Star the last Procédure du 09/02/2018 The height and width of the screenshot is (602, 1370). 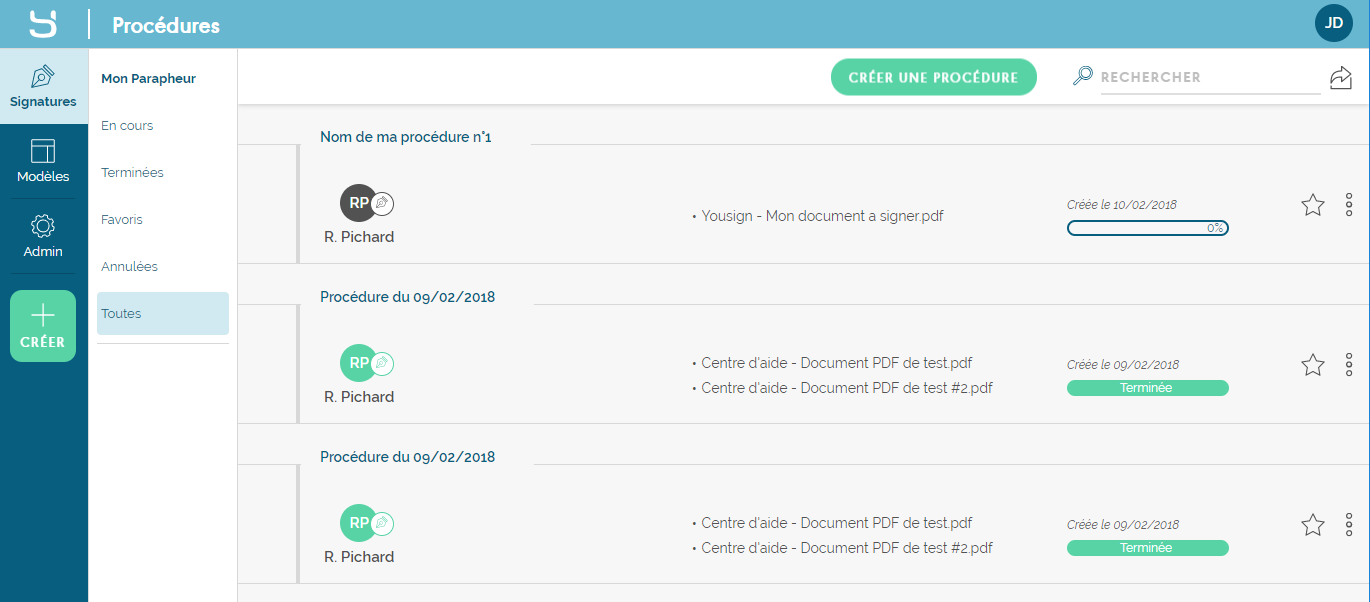pyautogui.click(x=1313, y=525)
